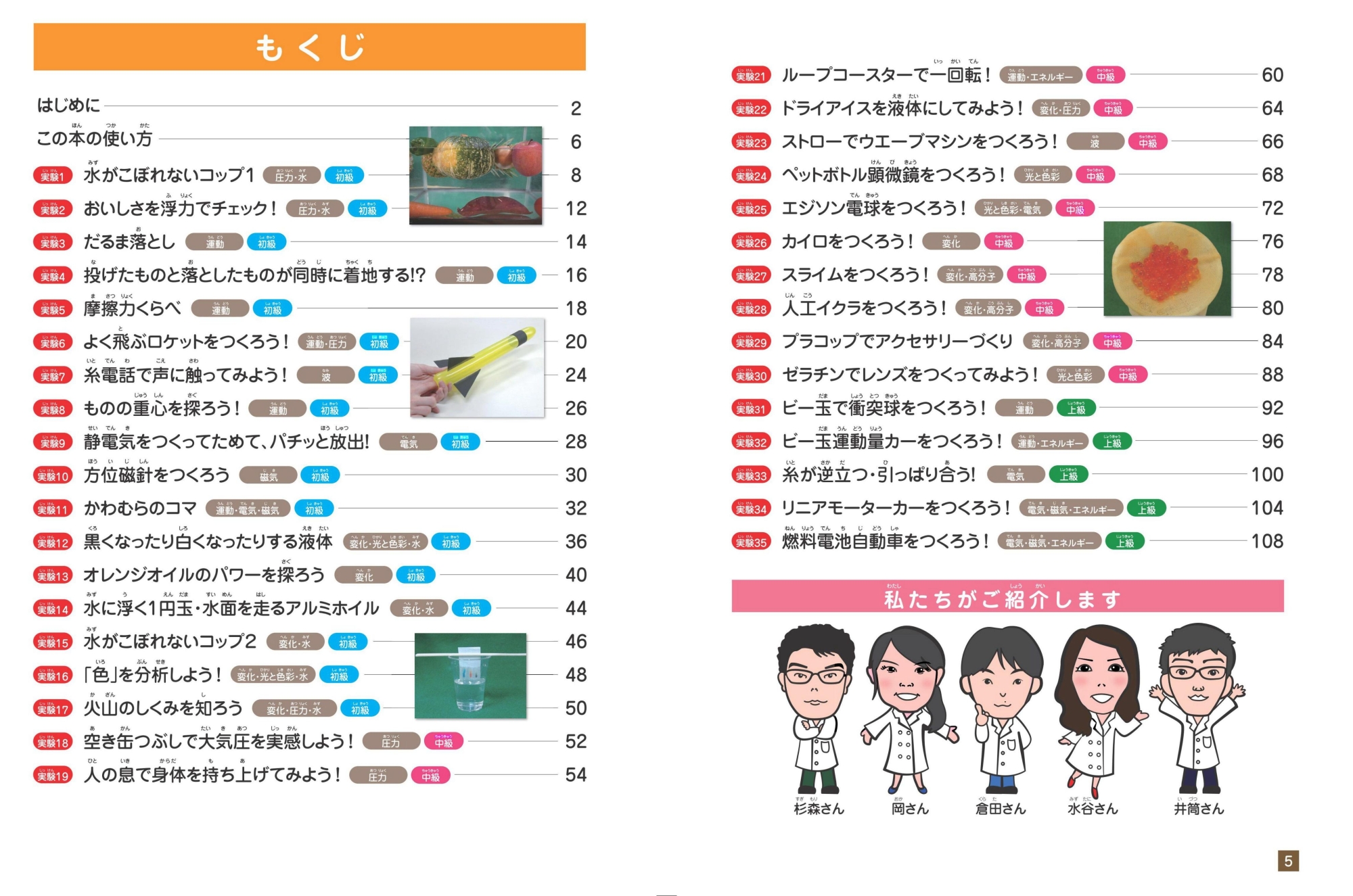1353x896 pixels.
Task: Click the red 実験21 badge
Action: point(751,75)
